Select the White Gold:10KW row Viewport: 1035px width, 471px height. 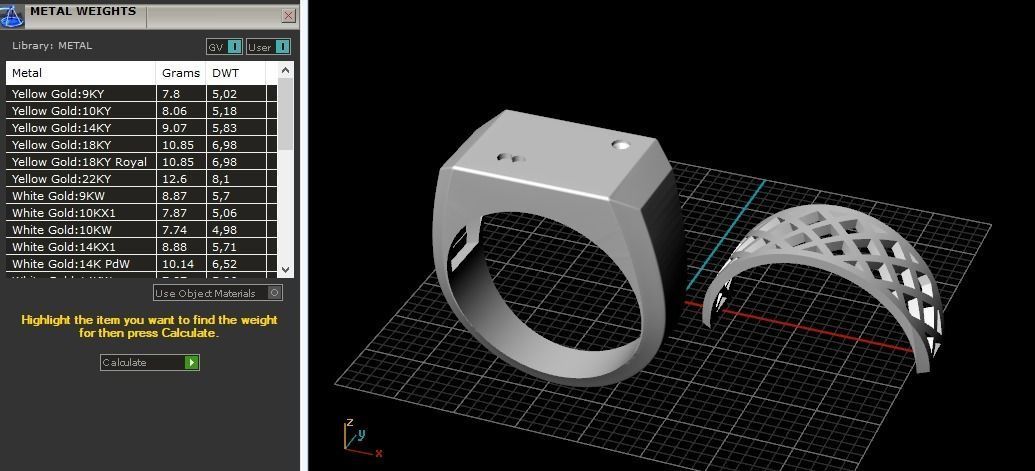(x=141, y=230)
